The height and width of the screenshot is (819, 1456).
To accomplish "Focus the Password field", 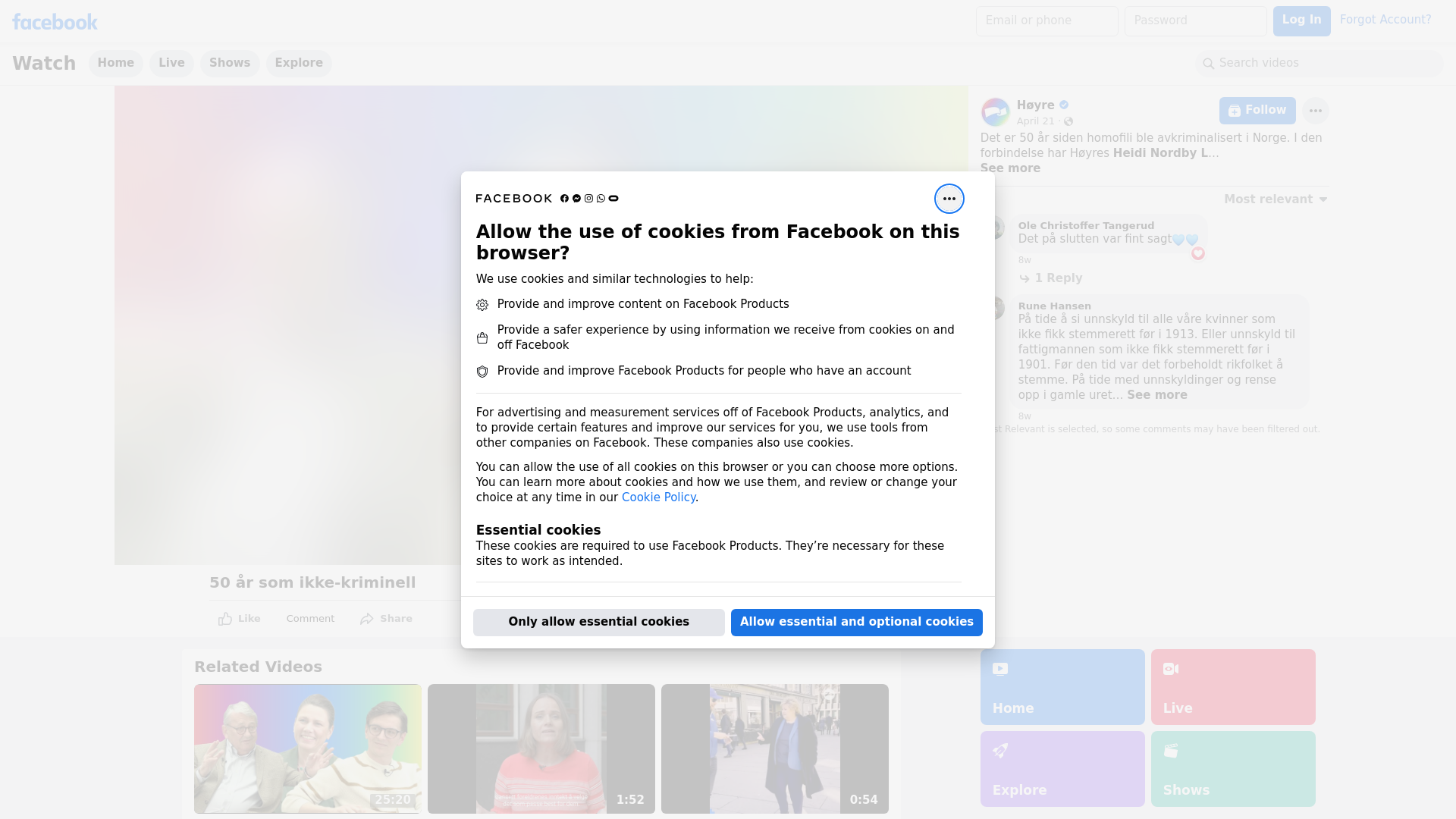I will click(1195, 20).
